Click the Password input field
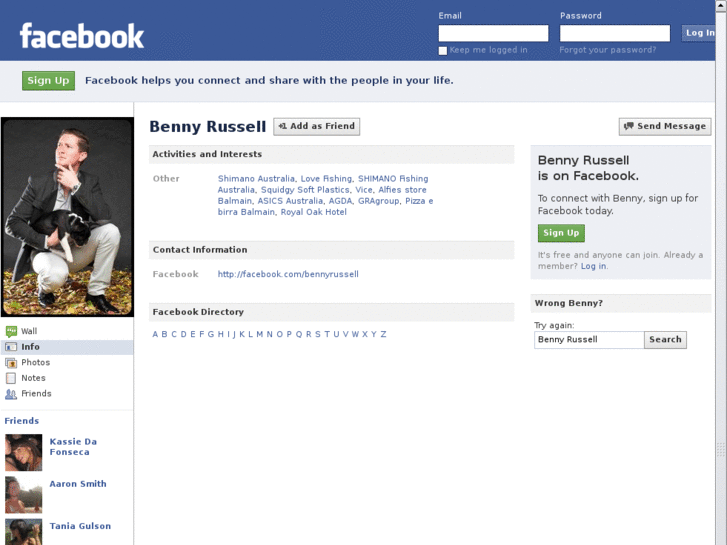 coord(615,33)
